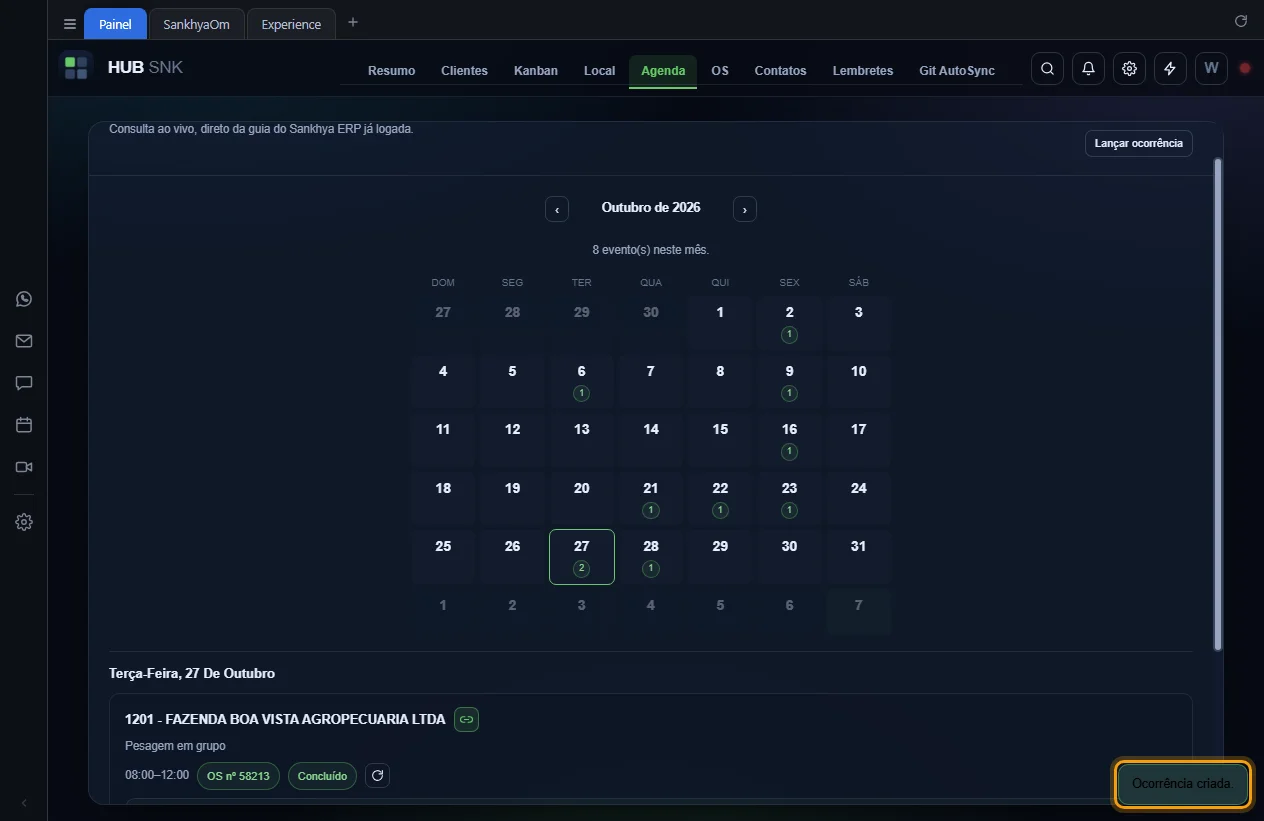Switch to the Clientes tab
Viewport: 1264px width, 821px height.
click(464, 71)
